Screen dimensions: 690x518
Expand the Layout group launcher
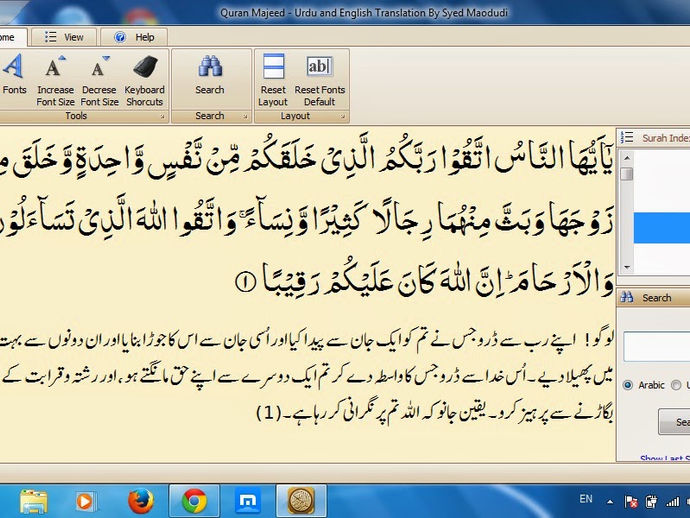pyautogui.click(x=342, y=117)
